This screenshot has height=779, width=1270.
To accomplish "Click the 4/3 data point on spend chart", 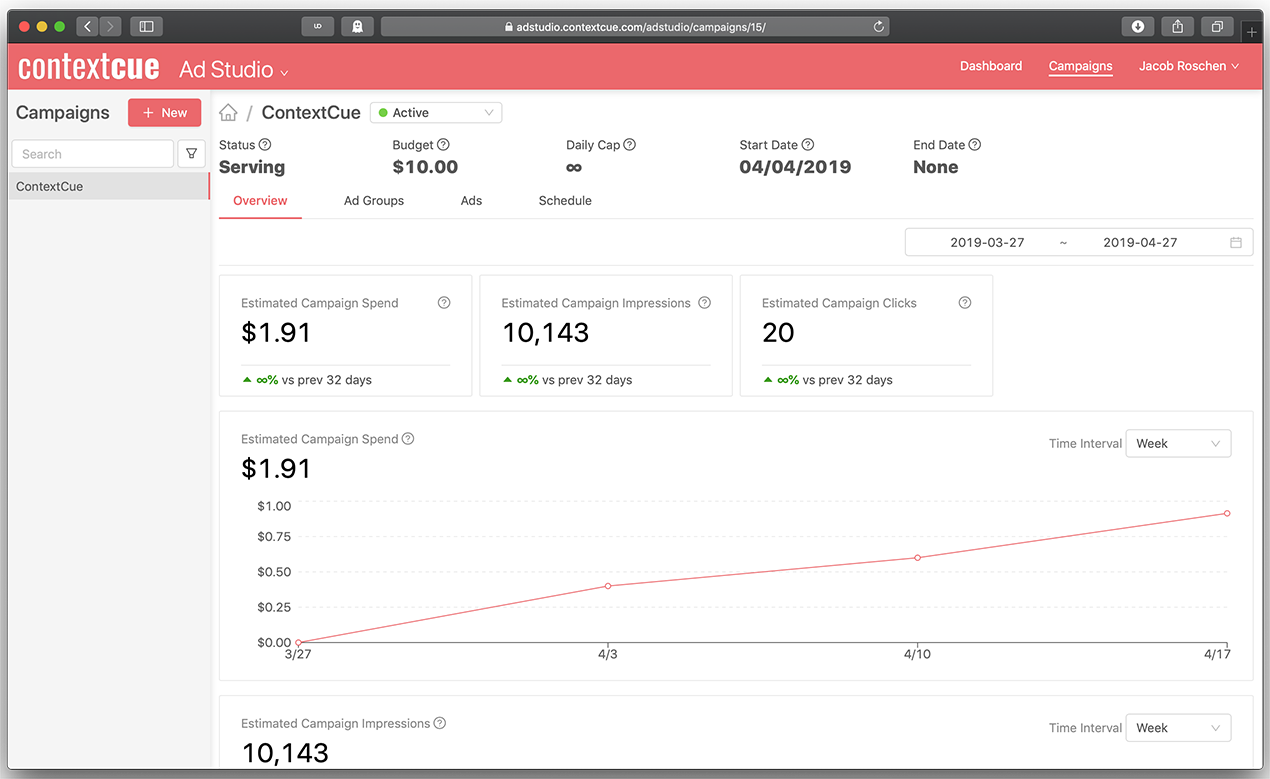I will pos(608,586).
